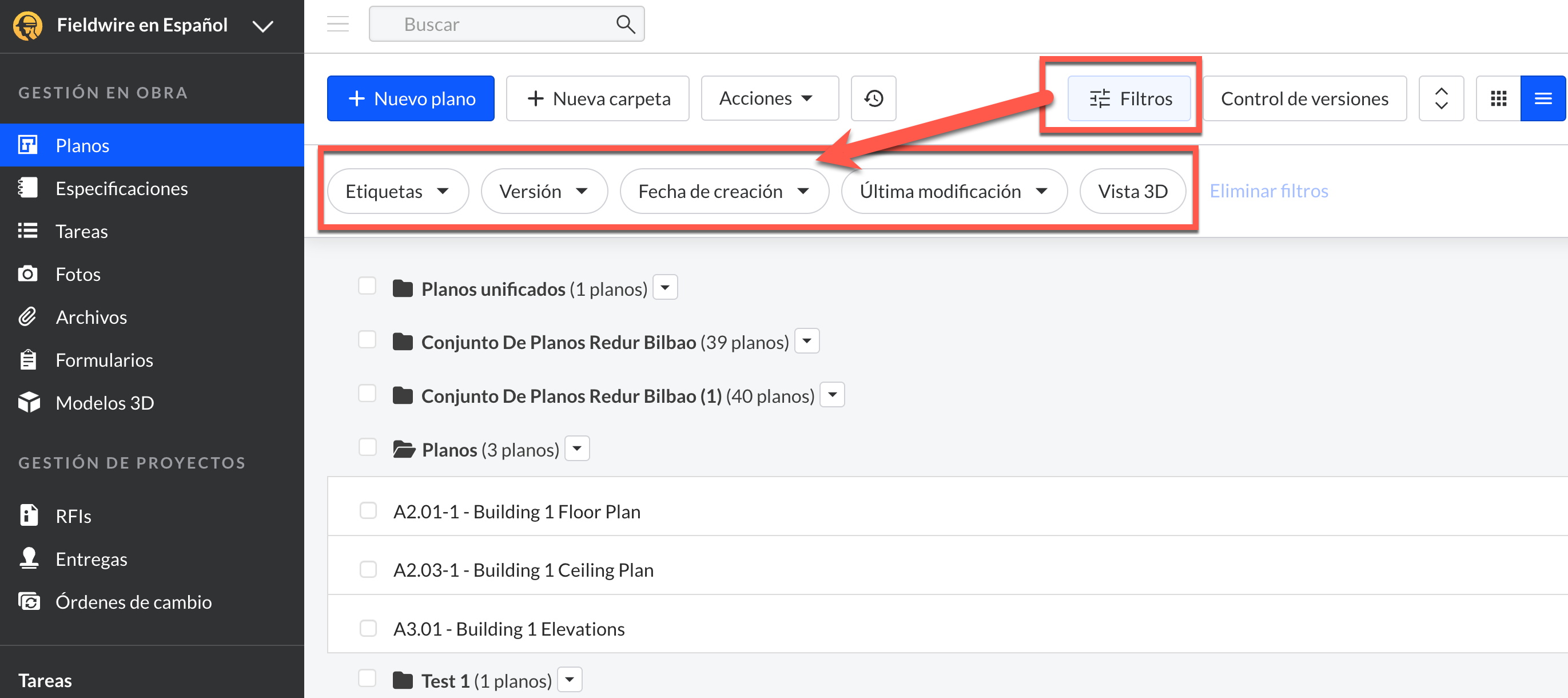Click the hamburger menu icon
The image size is (1568, 698).
[x=338, y=25]
